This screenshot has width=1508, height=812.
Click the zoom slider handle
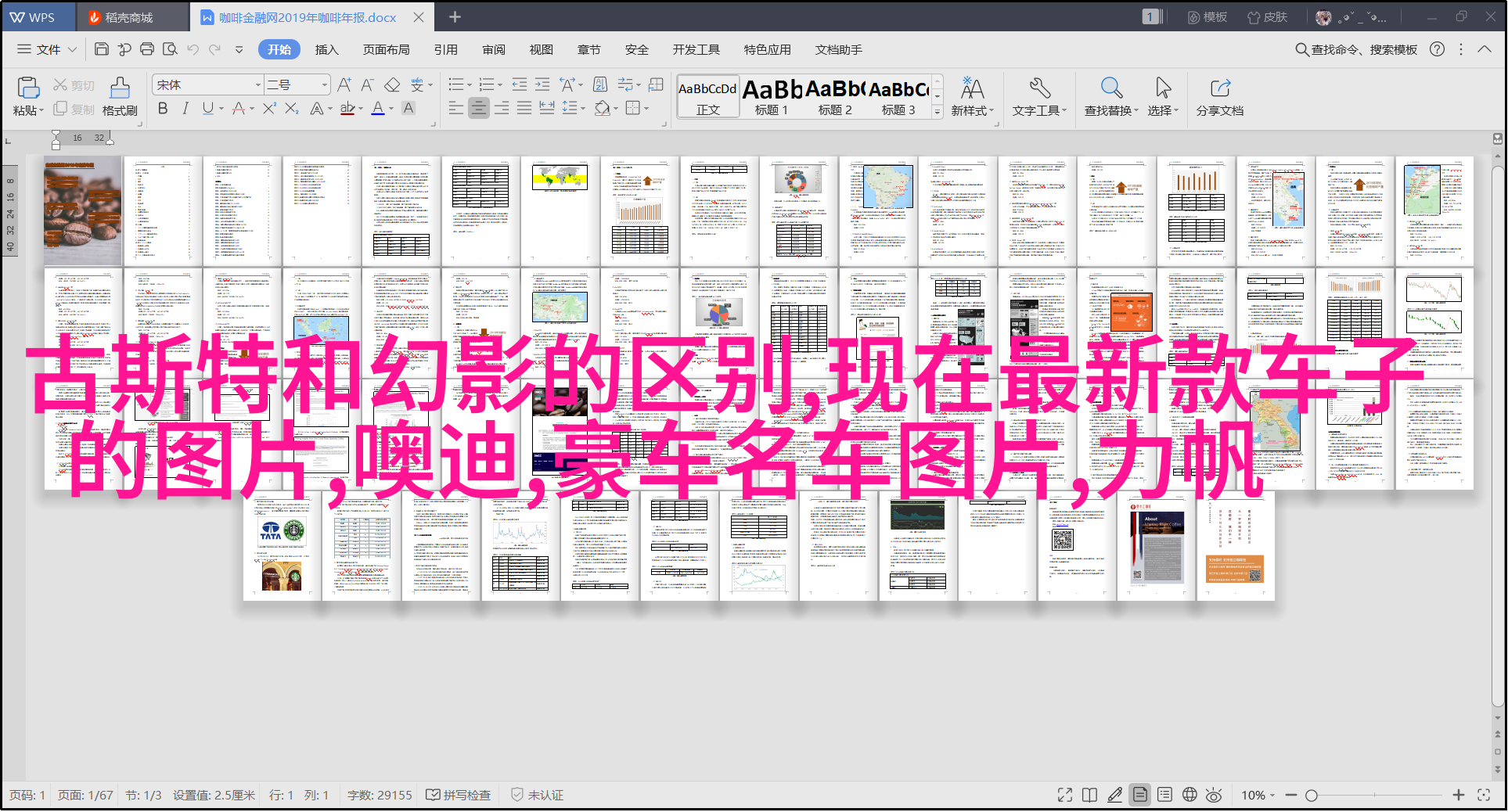coord(1312,795)
